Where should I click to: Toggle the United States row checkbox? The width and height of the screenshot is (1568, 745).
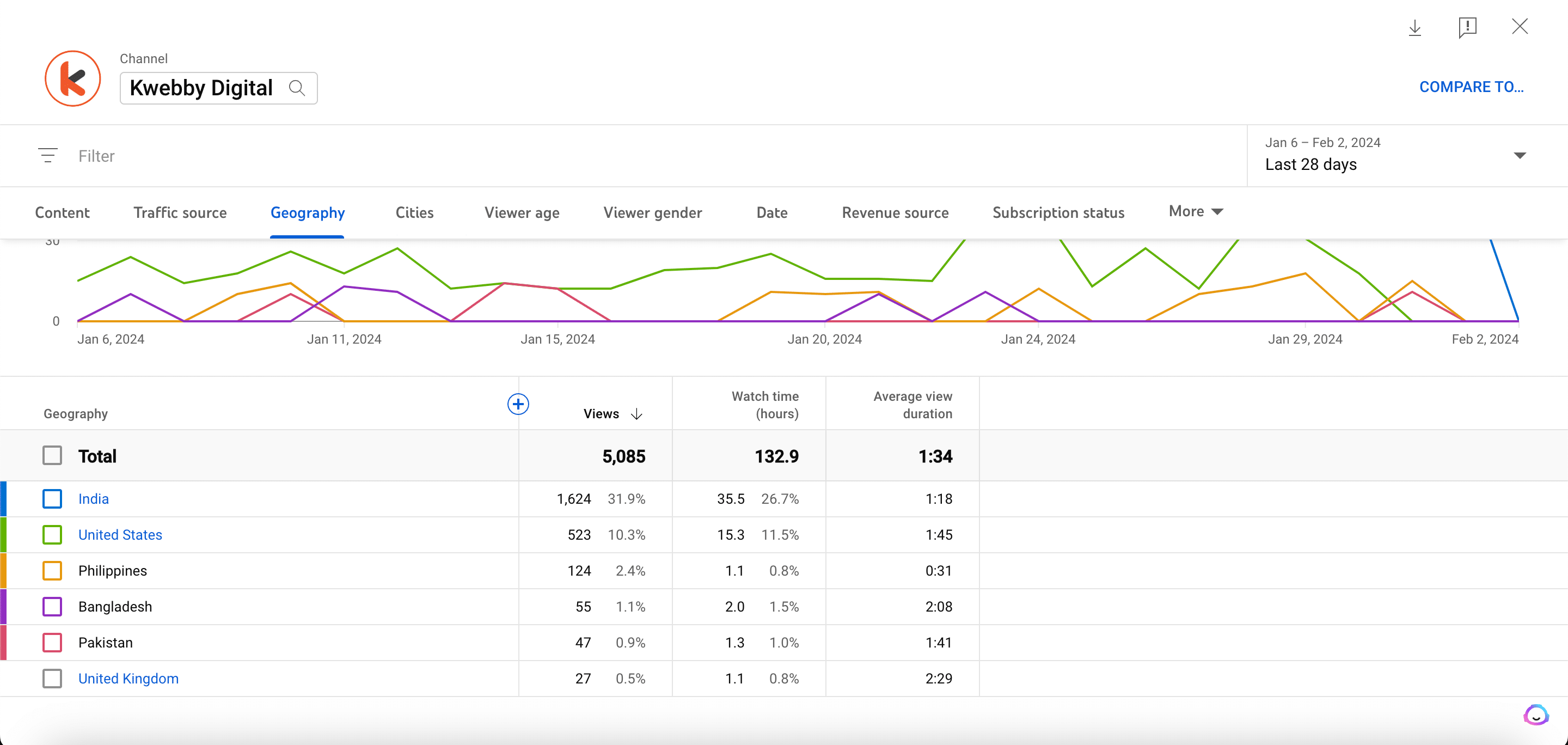coord(51,534)
